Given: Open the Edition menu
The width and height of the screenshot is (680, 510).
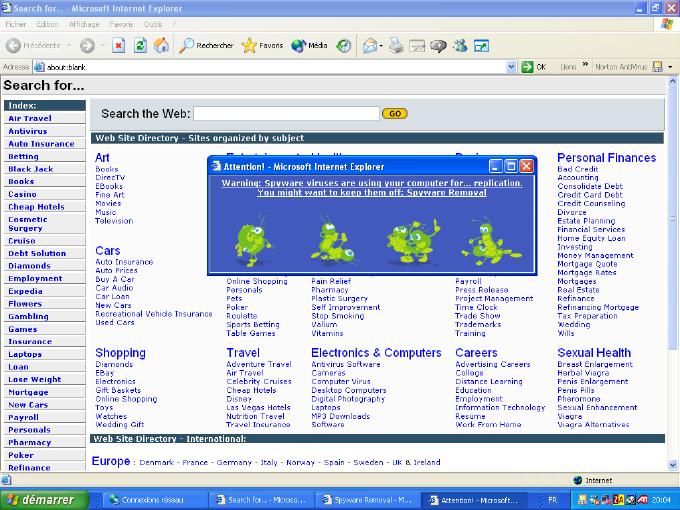Looking at the screenshot, I should coord(47,24).
